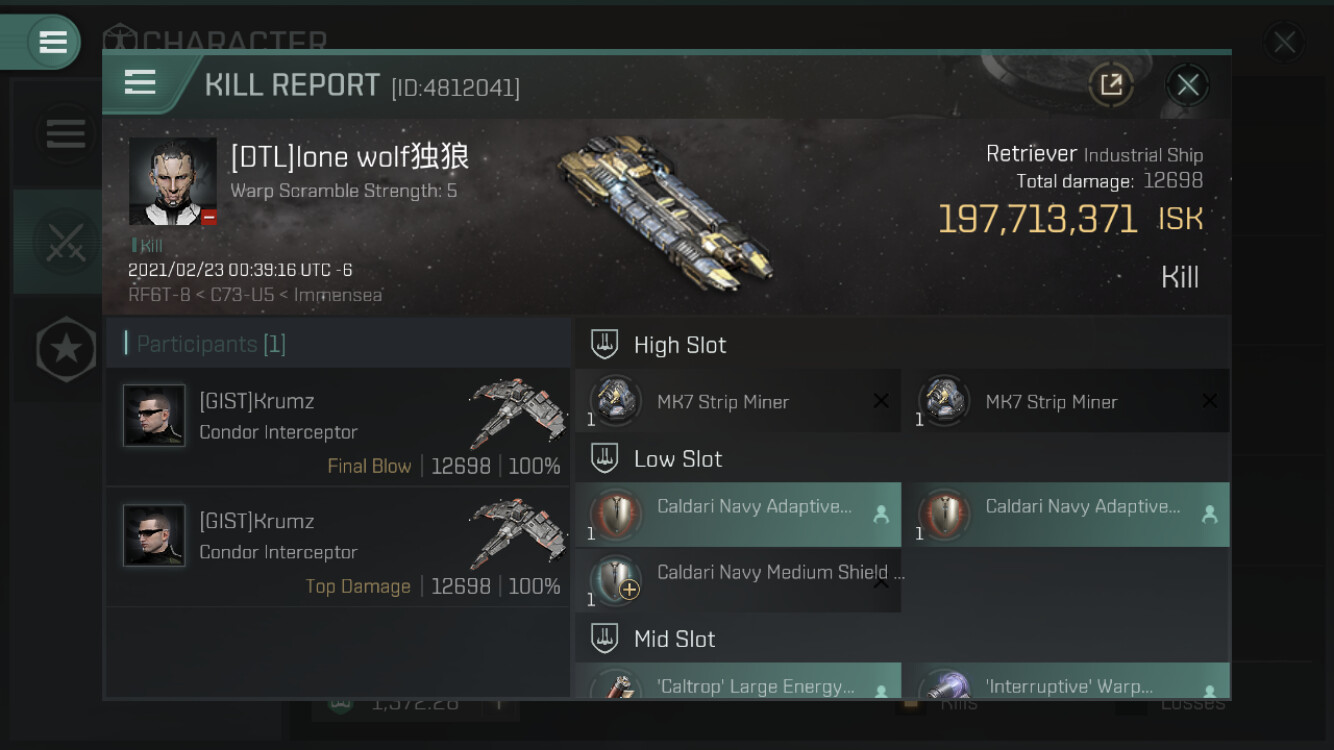Open the Top Damage Krumz participant entry

(338, 547)
